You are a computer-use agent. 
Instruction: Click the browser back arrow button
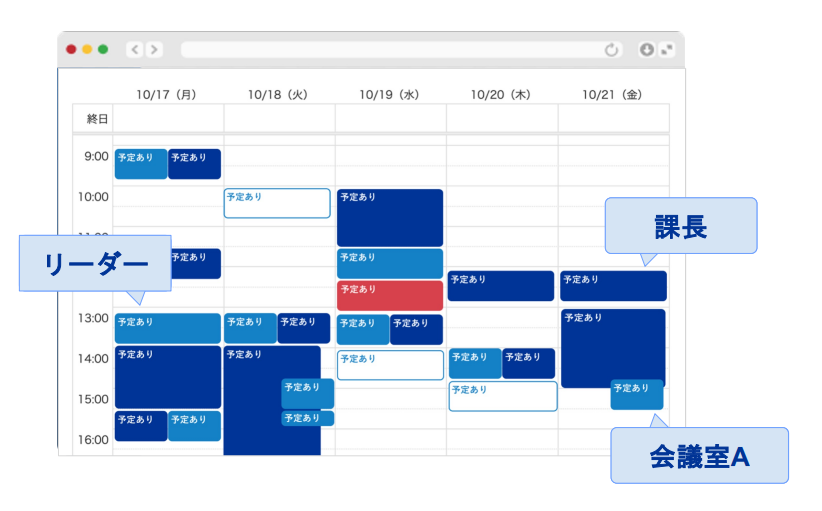click(134, 49)
